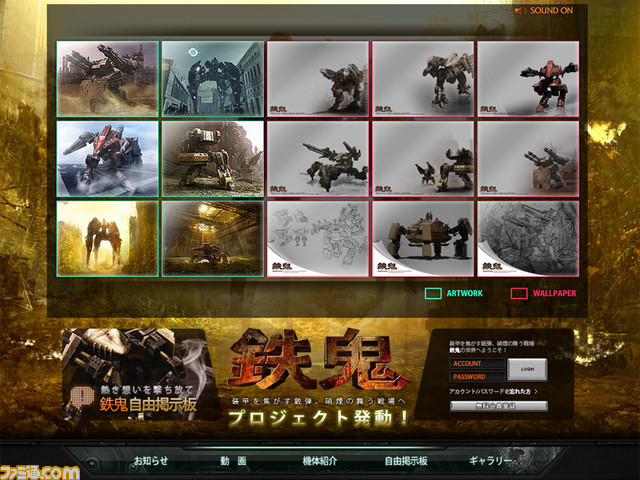Select the spider-legged cannon mech wallpaper

tap(318, 159)
